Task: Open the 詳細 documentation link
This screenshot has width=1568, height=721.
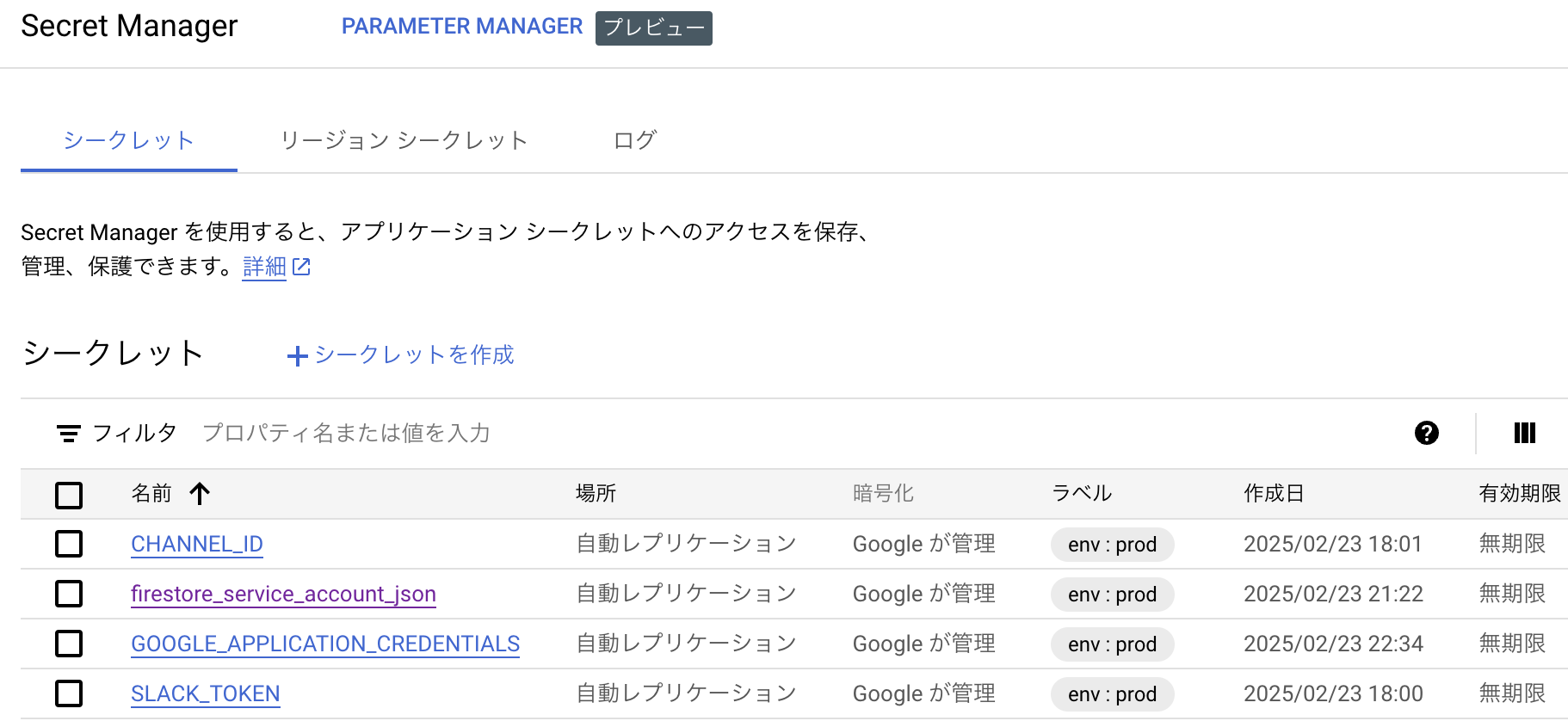Action: coord(264,268)
